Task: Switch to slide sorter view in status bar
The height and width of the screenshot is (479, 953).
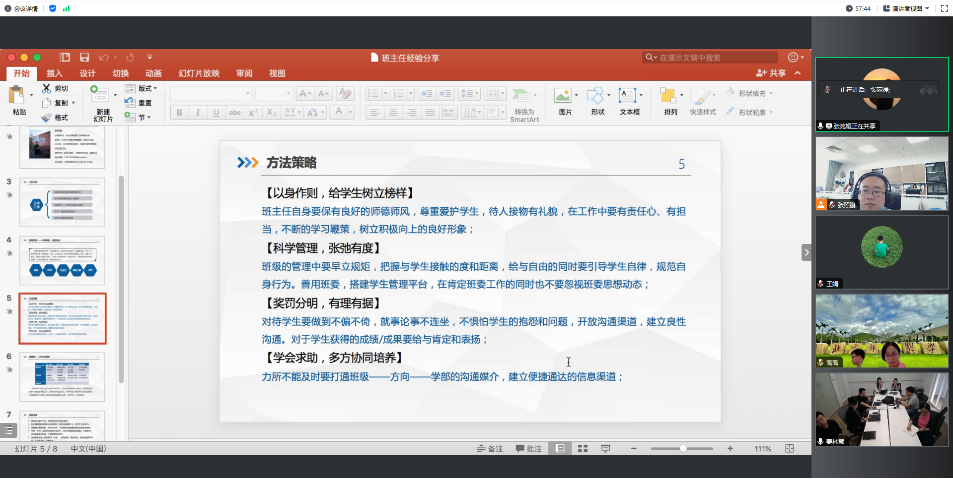Action: point(580,449)
